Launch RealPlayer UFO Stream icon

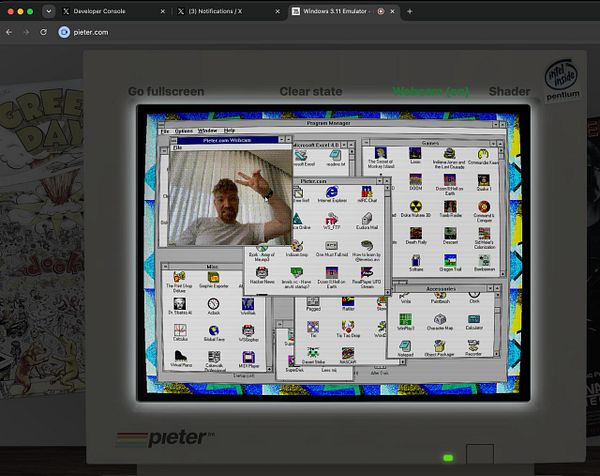click(366, 277)
